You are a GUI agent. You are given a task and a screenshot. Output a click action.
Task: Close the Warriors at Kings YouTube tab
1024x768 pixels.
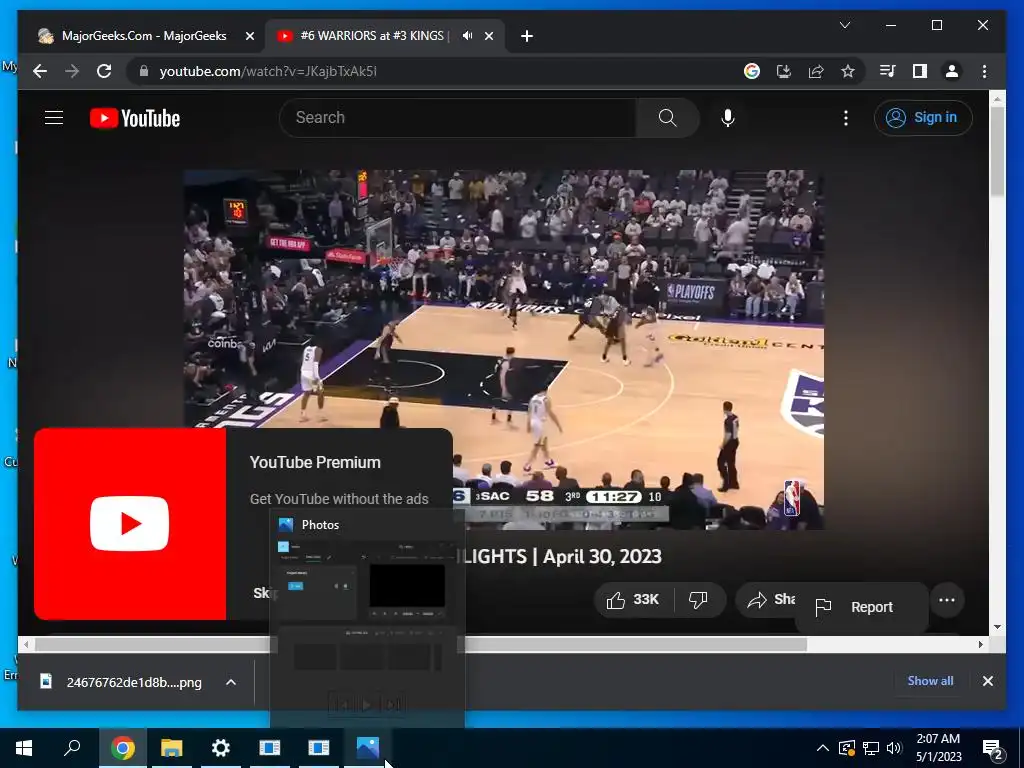tap(489, 37)
